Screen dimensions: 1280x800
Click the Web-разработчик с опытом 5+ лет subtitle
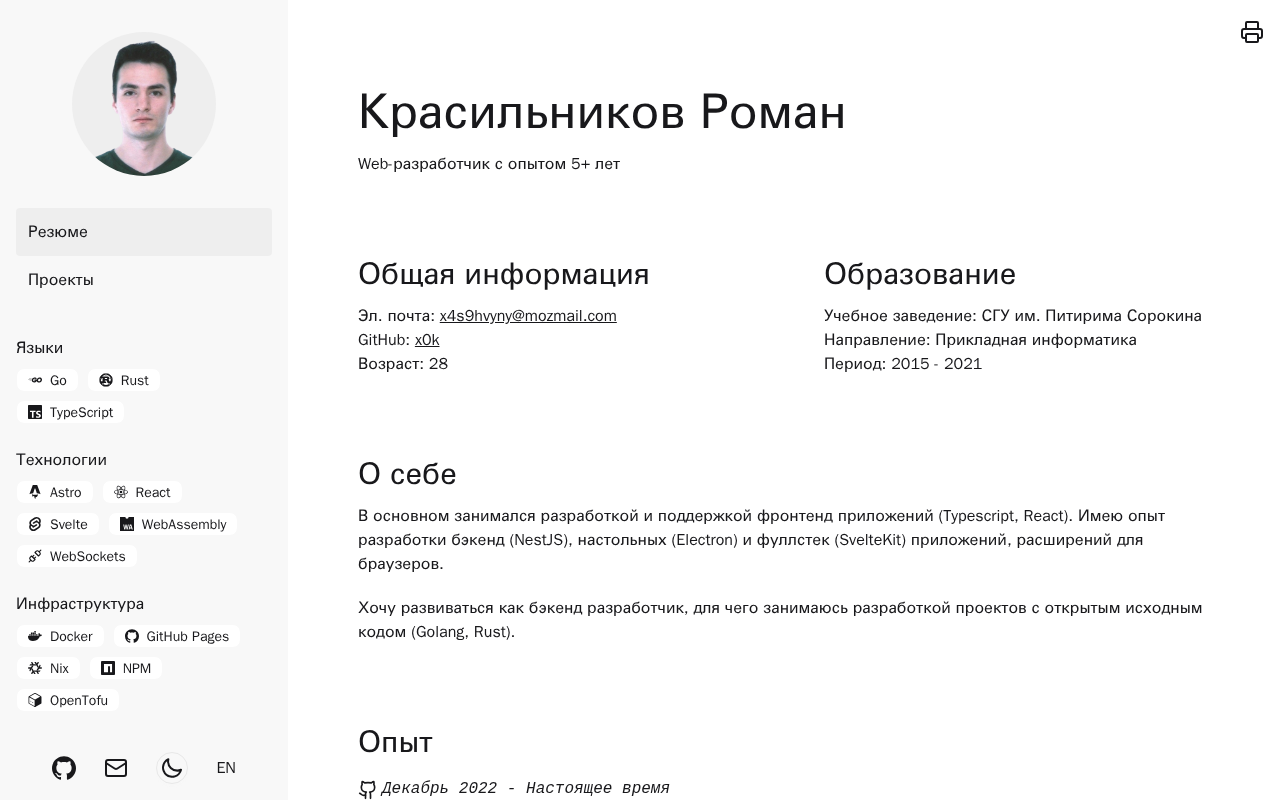(x=489, y=164)
